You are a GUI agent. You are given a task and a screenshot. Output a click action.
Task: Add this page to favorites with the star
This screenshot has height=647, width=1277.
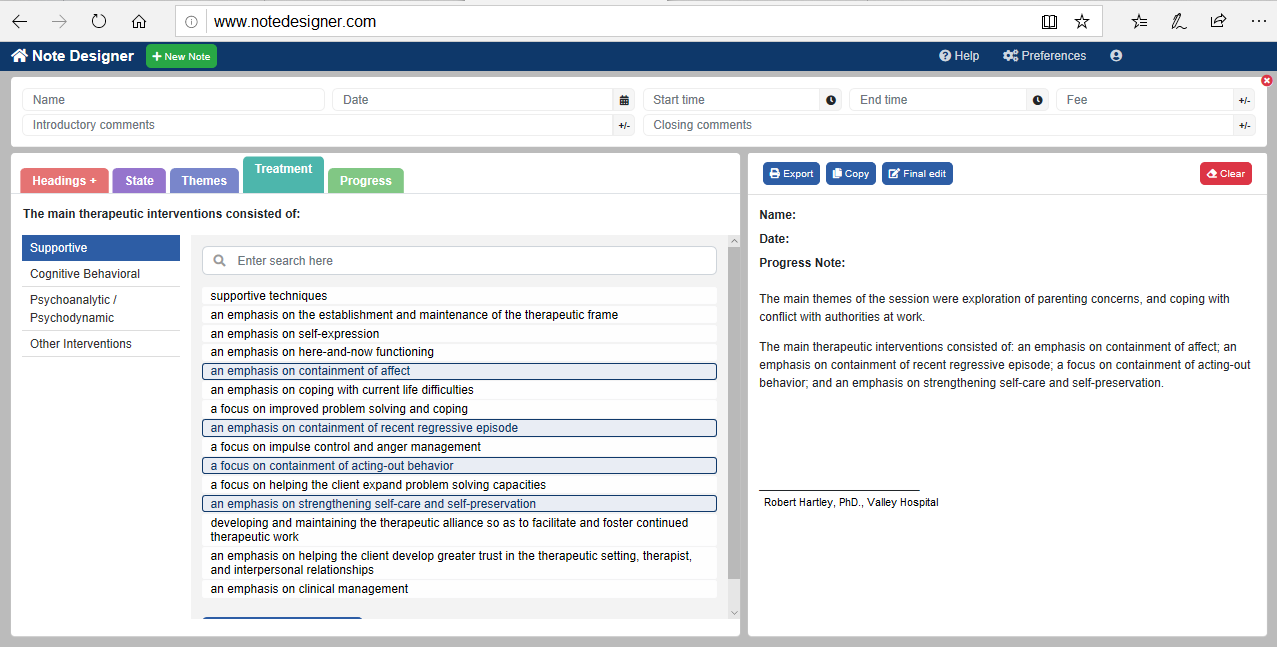1081,21
